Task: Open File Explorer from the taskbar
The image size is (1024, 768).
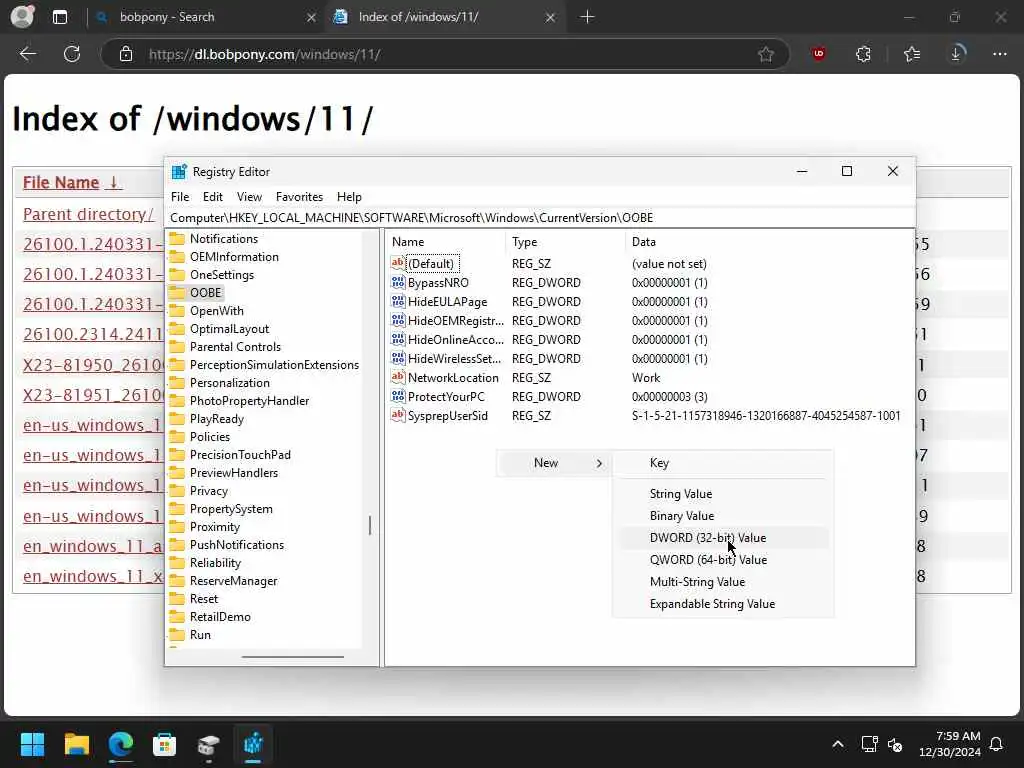Action: click(x=77, y=744)
